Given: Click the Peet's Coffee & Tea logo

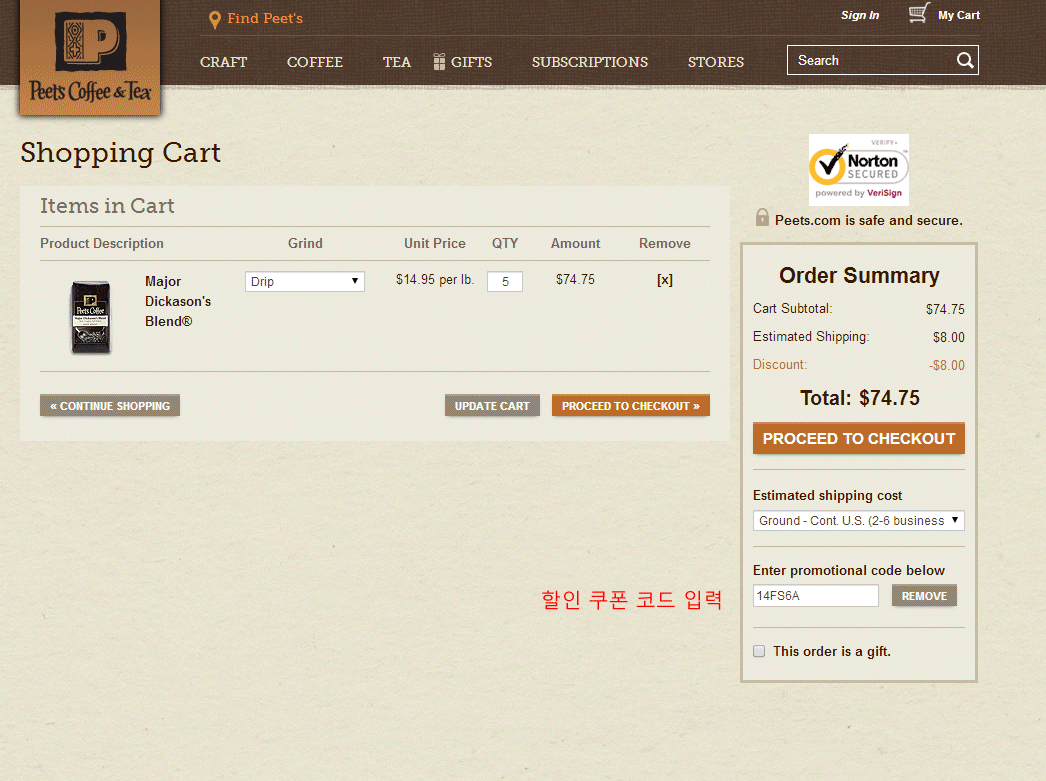Looking at the screenshot, I should pos(90,57).
